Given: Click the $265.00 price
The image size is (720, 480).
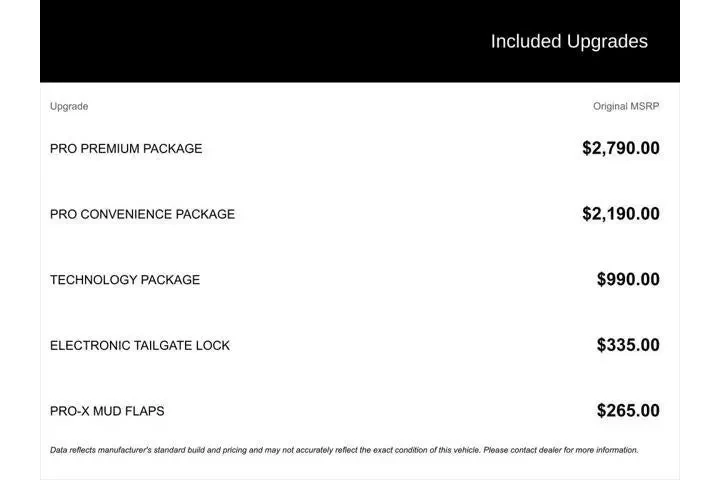Looking at the screenshot, I should 628,411.
